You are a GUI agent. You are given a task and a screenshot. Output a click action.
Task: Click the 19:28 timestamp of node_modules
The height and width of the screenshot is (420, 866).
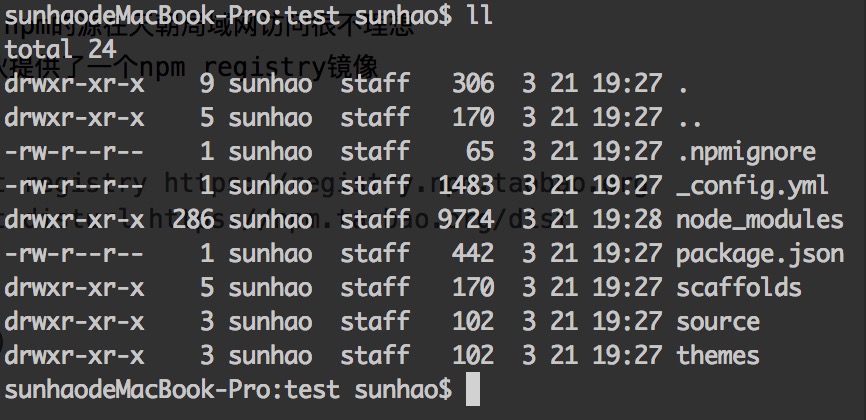(627, 220)
